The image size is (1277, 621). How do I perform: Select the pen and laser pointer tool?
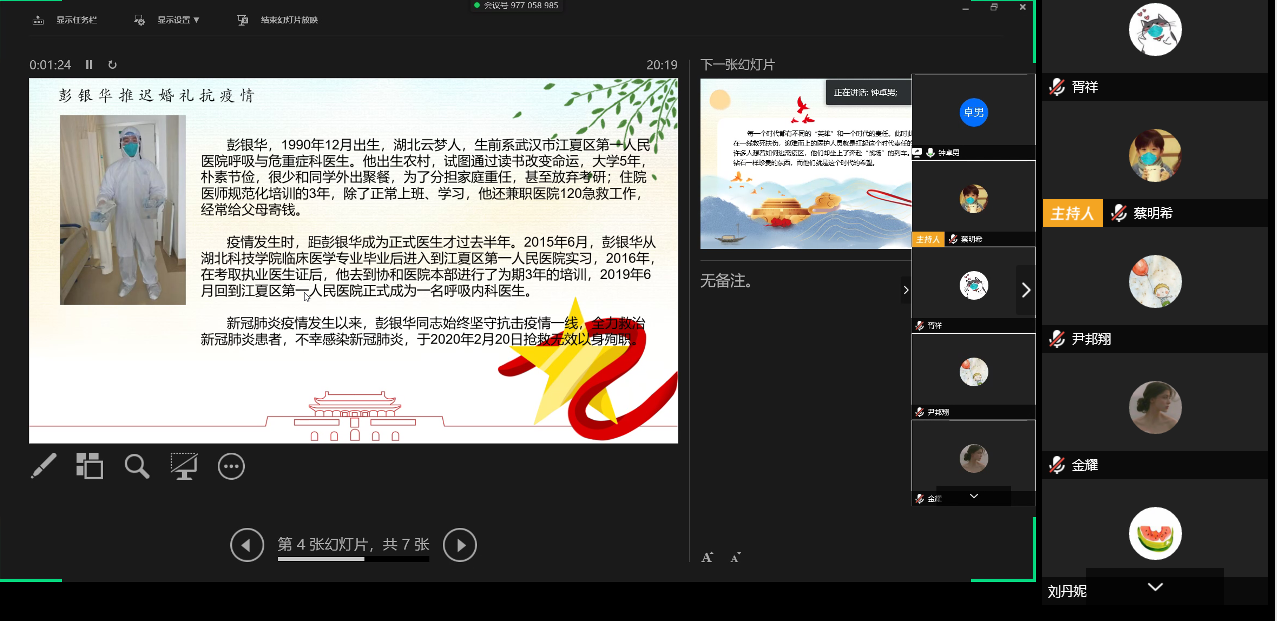pos(43,466)
